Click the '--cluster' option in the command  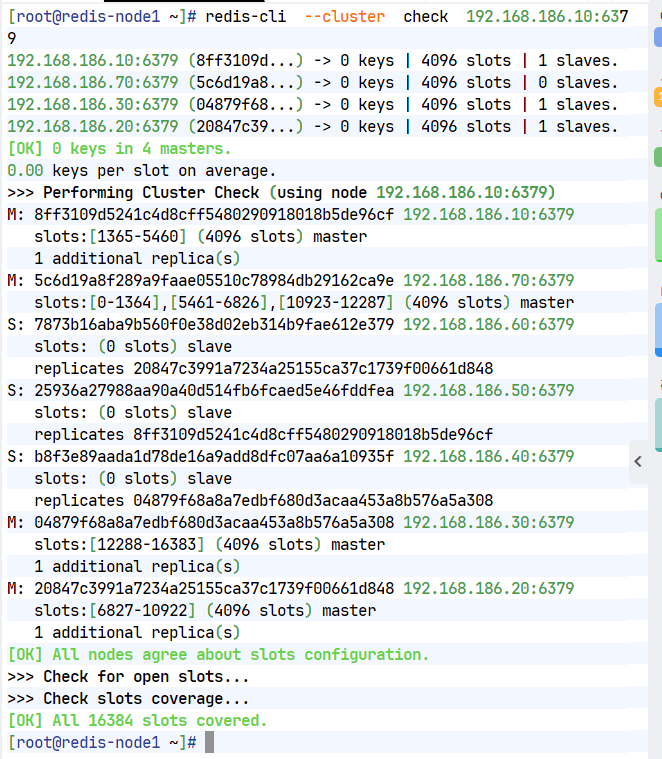click(345, 16)
